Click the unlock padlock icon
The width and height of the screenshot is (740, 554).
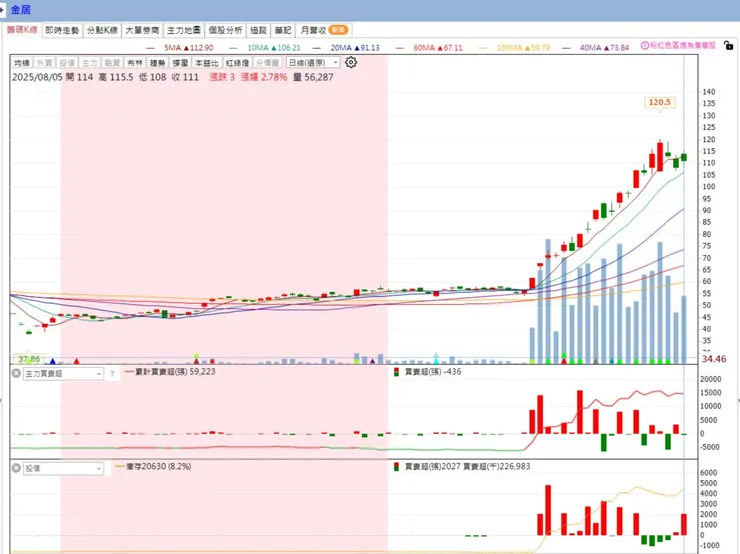(729, 45)
